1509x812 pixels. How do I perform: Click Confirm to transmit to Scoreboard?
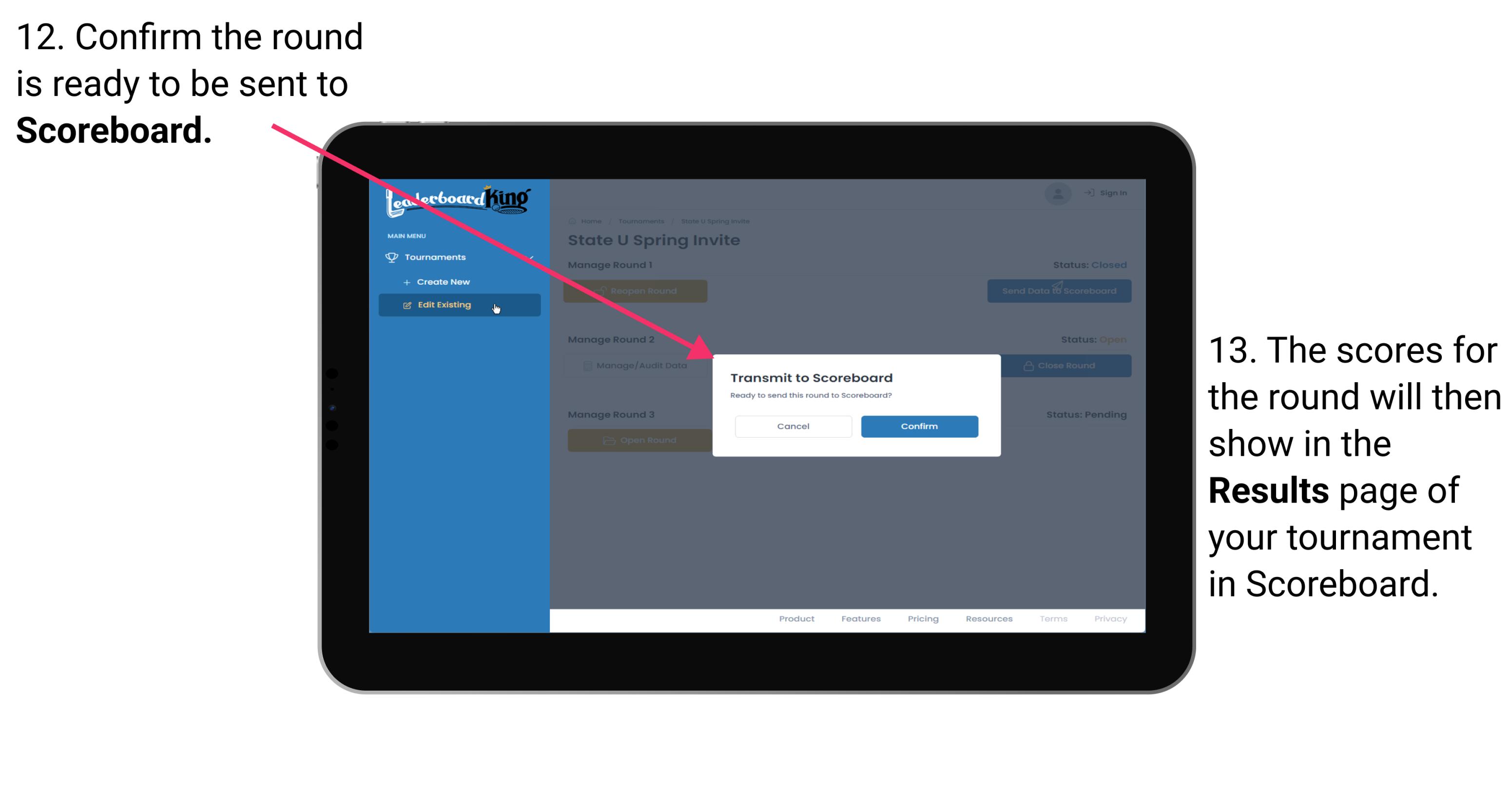tap(917, 426)
